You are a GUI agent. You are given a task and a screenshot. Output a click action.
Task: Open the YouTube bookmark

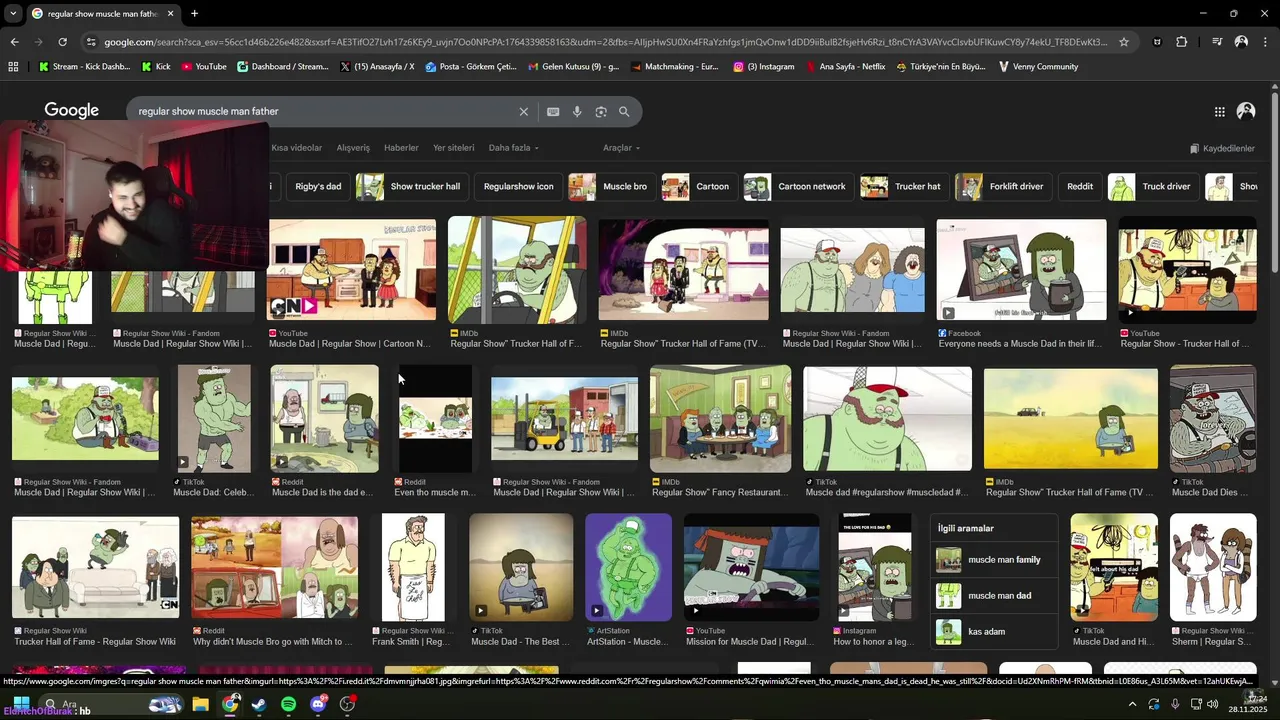tap(203, 67)
